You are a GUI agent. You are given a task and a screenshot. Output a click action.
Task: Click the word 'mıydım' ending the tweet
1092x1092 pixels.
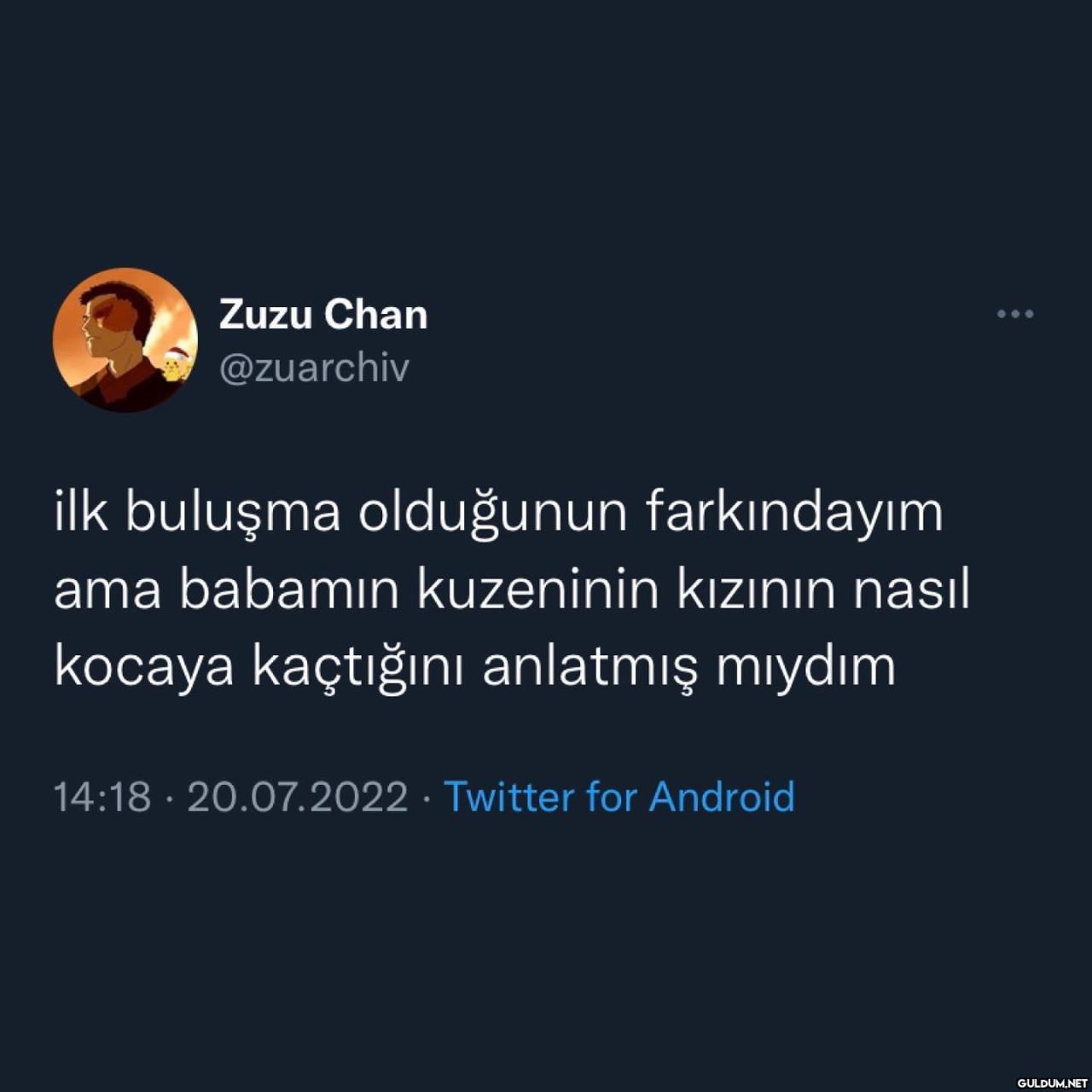(806, 667)
